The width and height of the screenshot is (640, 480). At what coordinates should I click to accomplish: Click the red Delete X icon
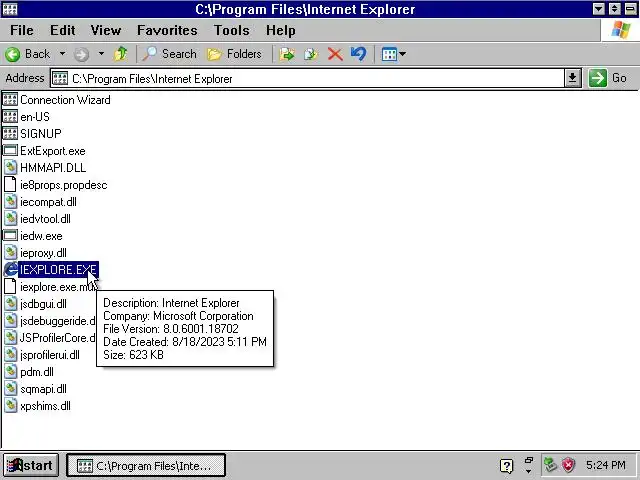335,54
